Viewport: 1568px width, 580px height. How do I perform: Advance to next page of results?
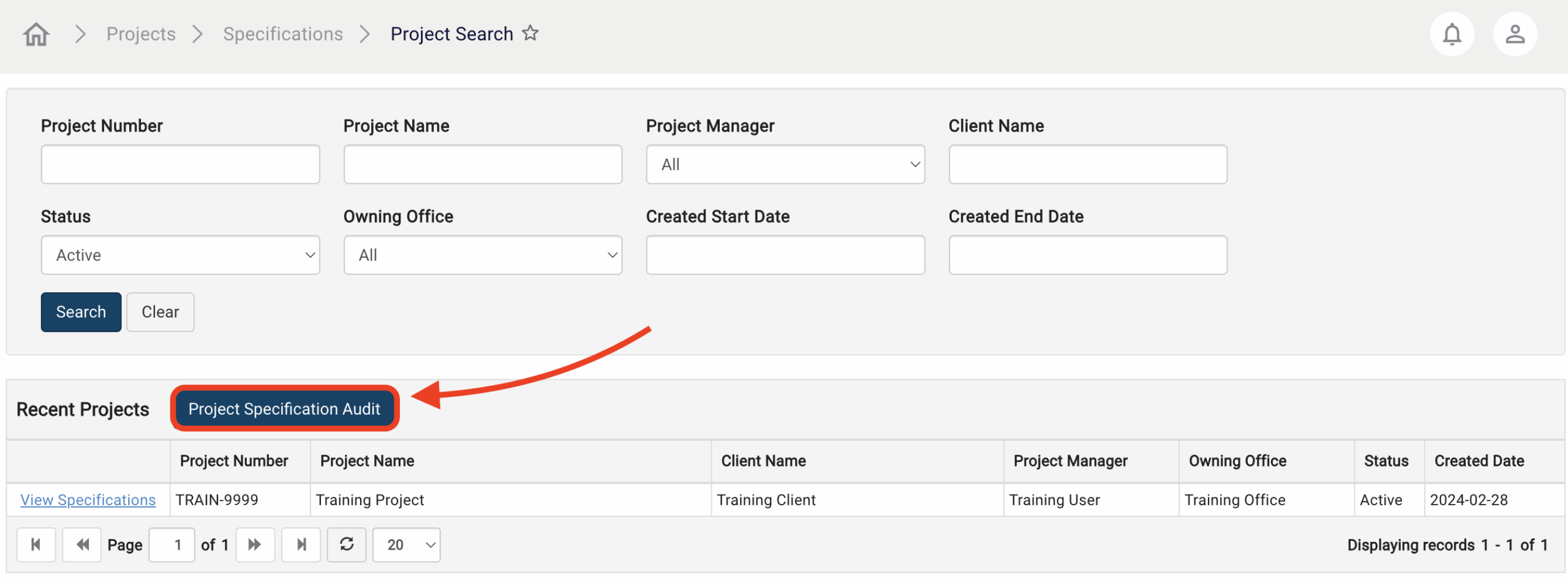255,544
